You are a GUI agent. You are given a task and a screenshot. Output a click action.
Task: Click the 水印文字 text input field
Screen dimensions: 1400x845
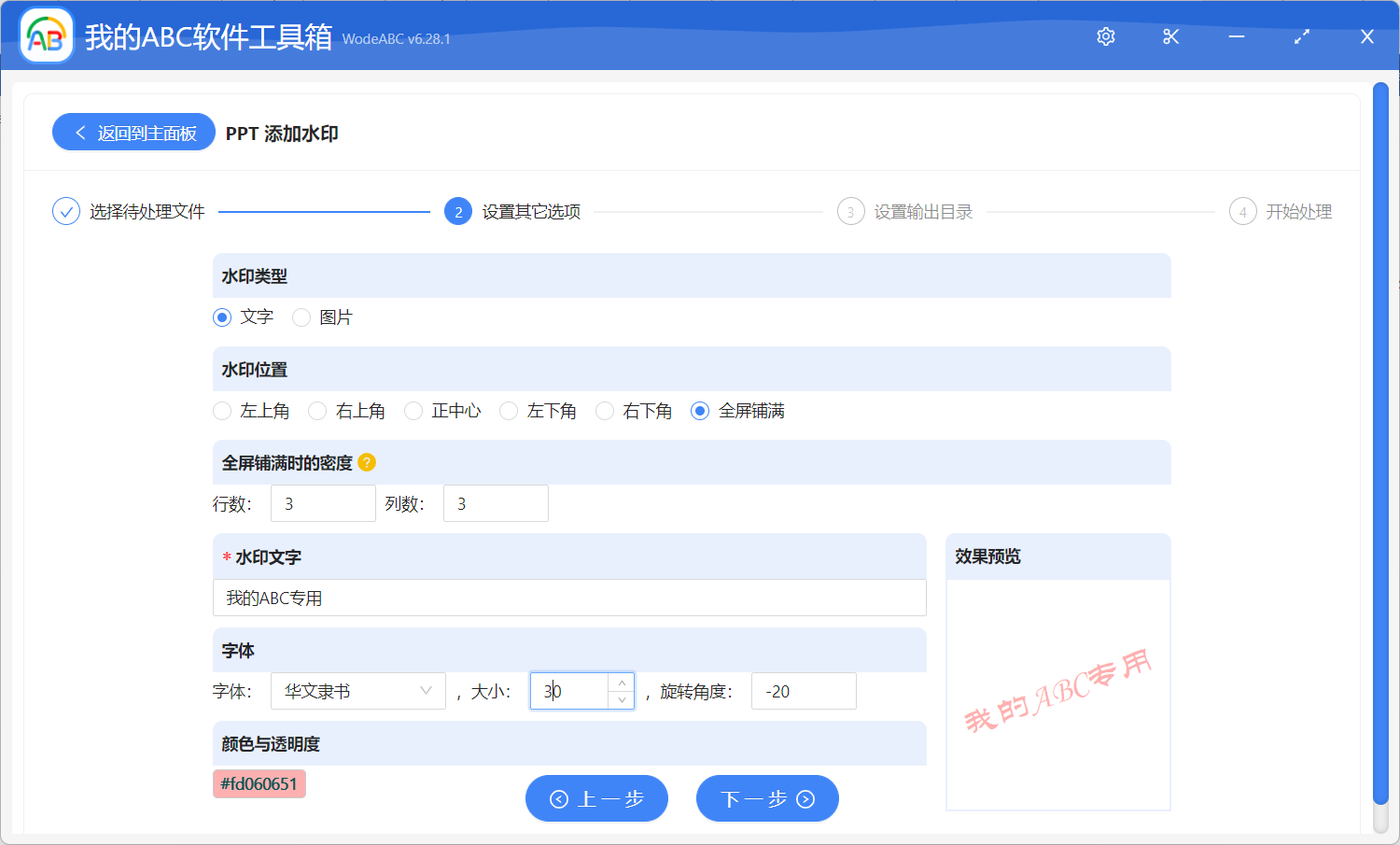pyautogui.click(x=569, y=598)
